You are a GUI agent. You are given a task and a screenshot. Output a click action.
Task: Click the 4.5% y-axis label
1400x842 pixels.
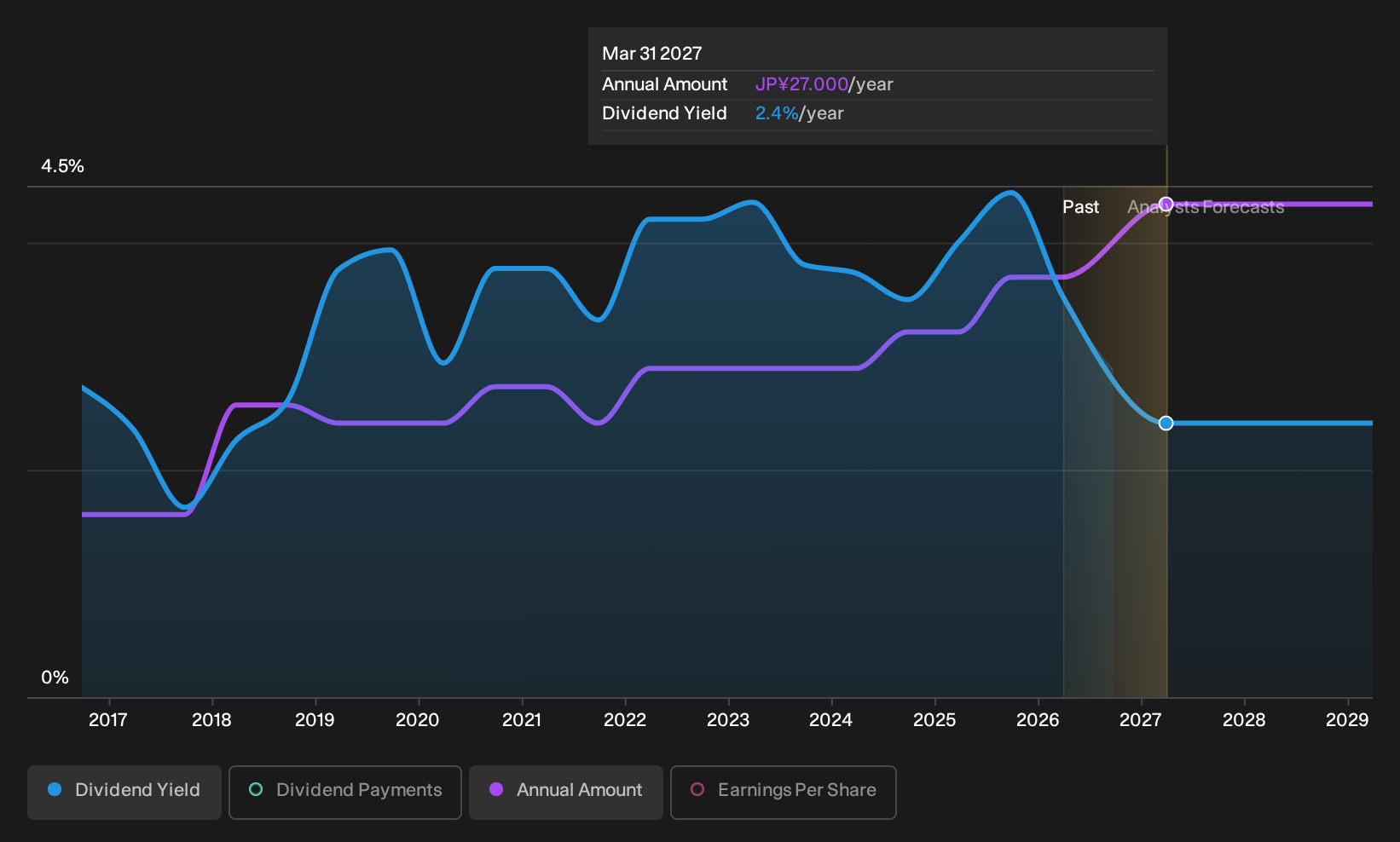click(63, 166)
